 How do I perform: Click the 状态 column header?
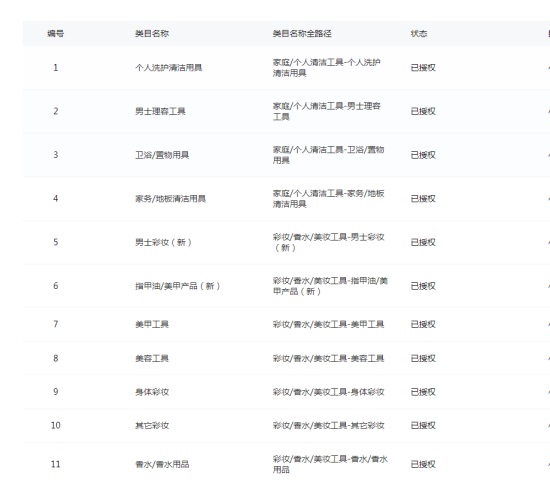(419, 34)
